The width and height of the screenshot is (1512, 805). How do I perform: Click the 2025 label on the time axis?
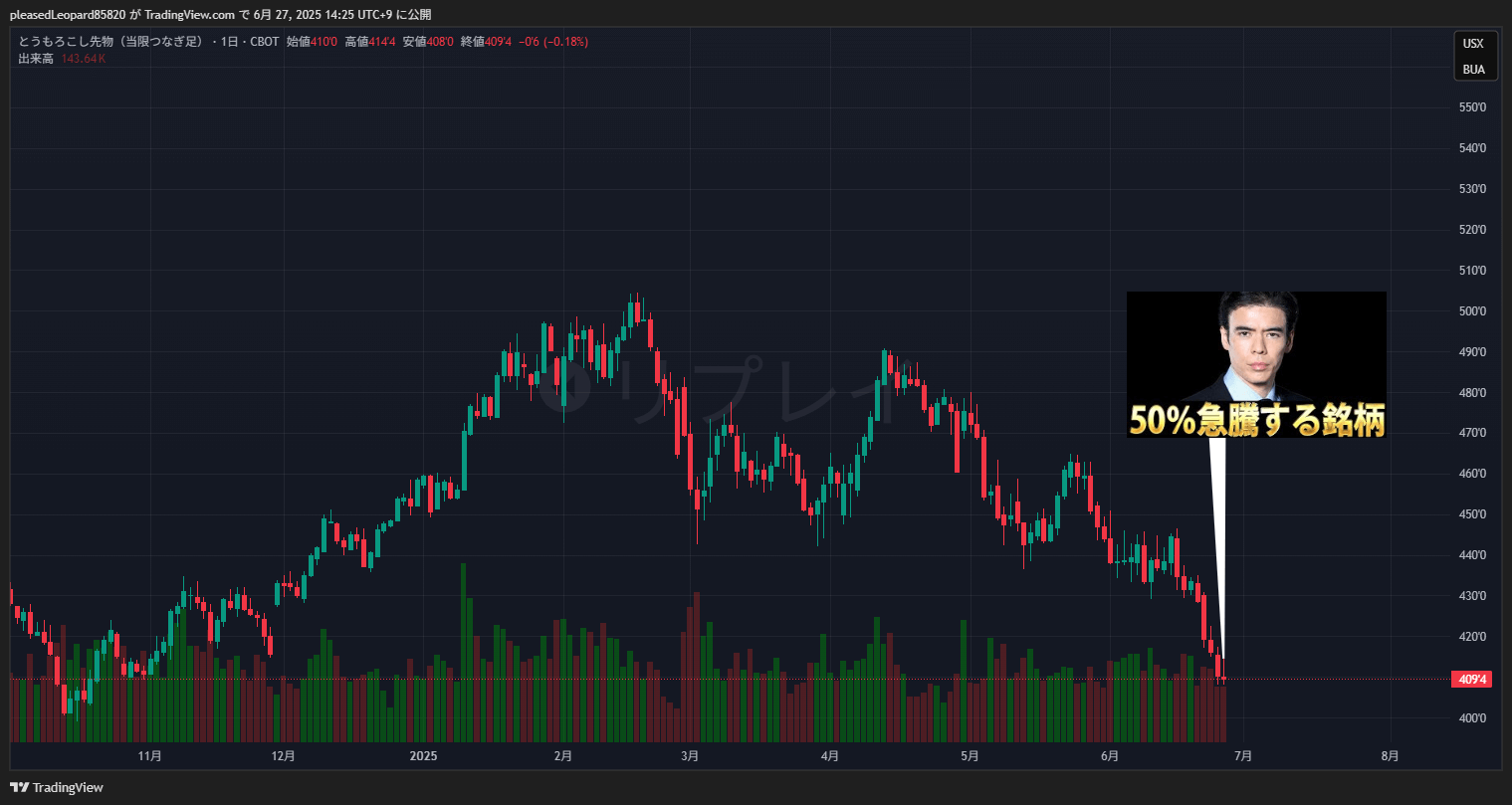423,756
